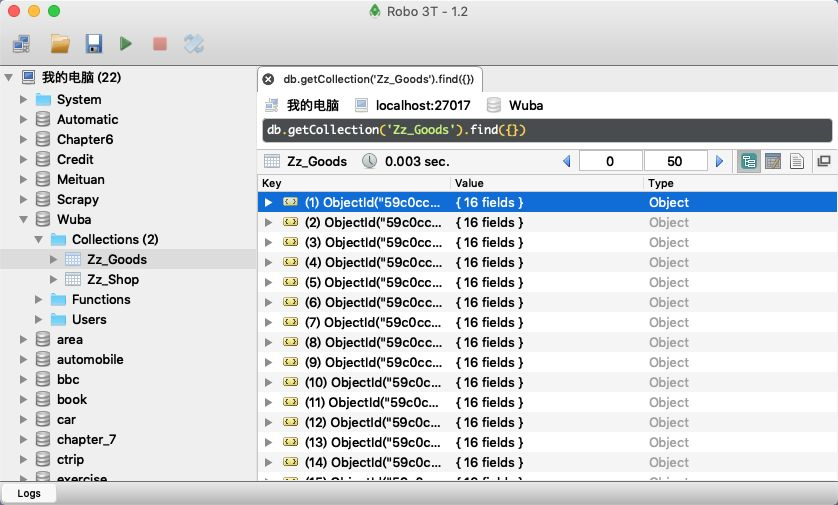Image resolution: width=838 pixels, height=505 pixels.
Task: Select the Credit database
Action: tap(75, 159)
